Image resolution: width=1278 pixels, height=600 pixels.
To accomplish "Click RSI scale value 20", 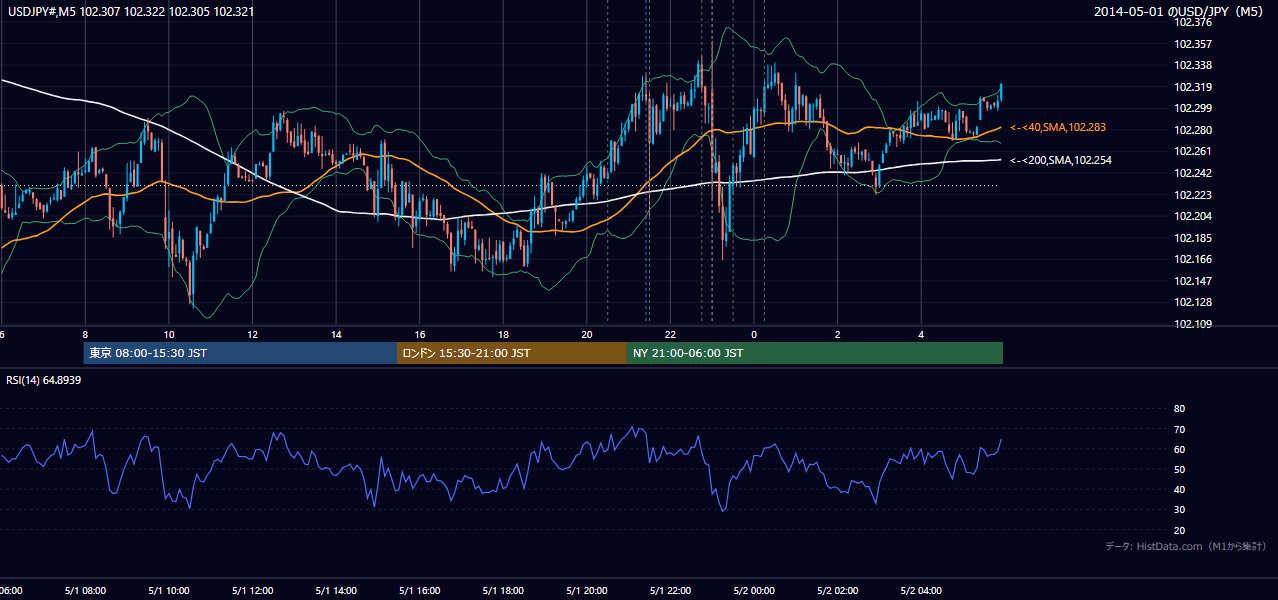I will click(1179, 530).
